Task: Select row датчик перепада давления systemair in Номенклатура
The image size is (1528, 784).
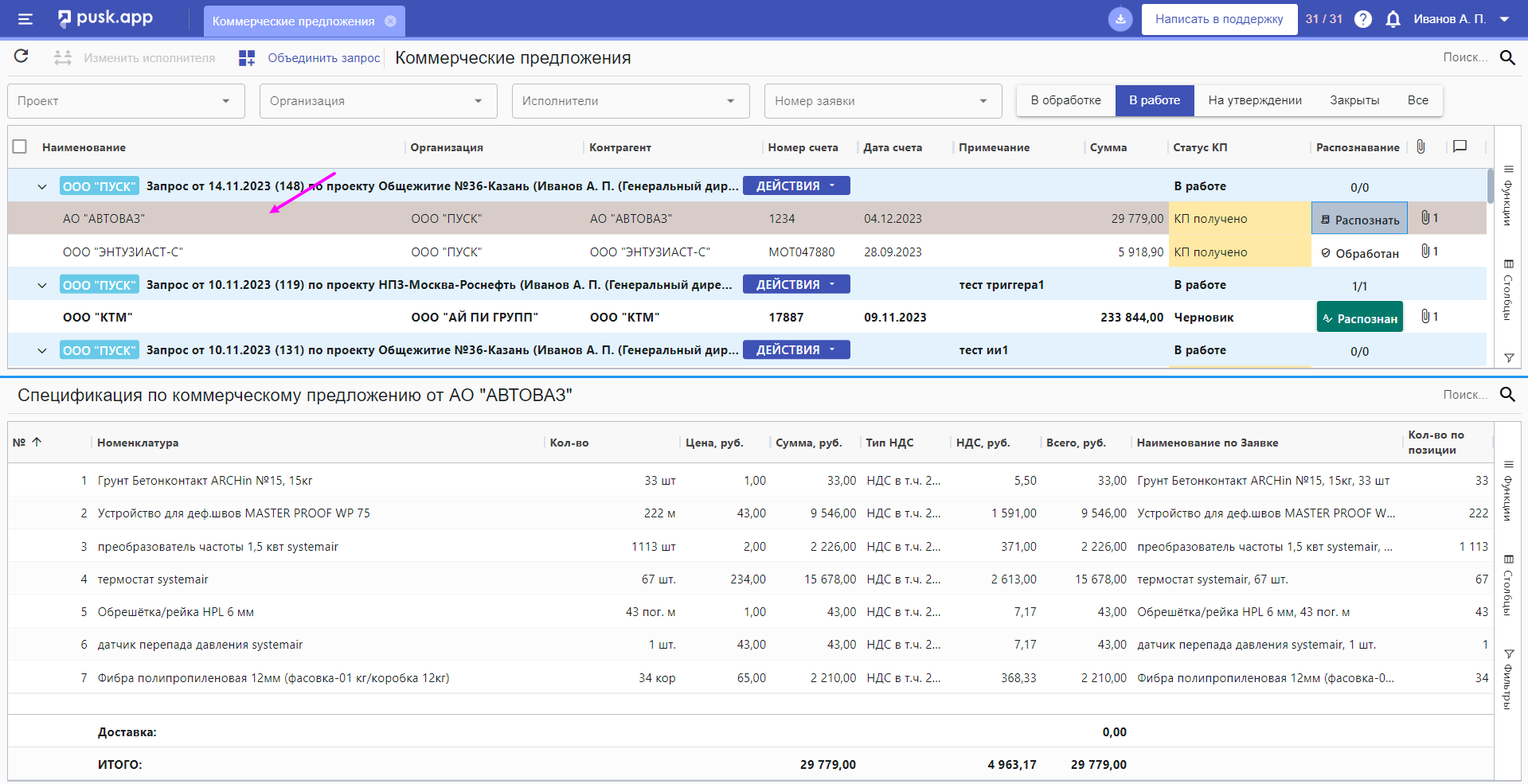Action: 200,644
